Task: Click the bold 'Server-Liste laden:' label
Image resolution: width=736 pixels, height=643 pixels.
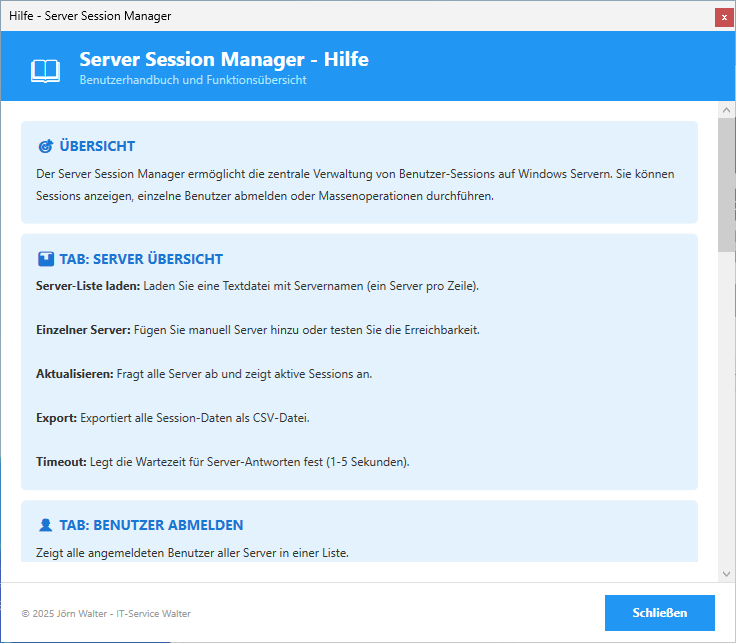Action: tap(88, 286)
